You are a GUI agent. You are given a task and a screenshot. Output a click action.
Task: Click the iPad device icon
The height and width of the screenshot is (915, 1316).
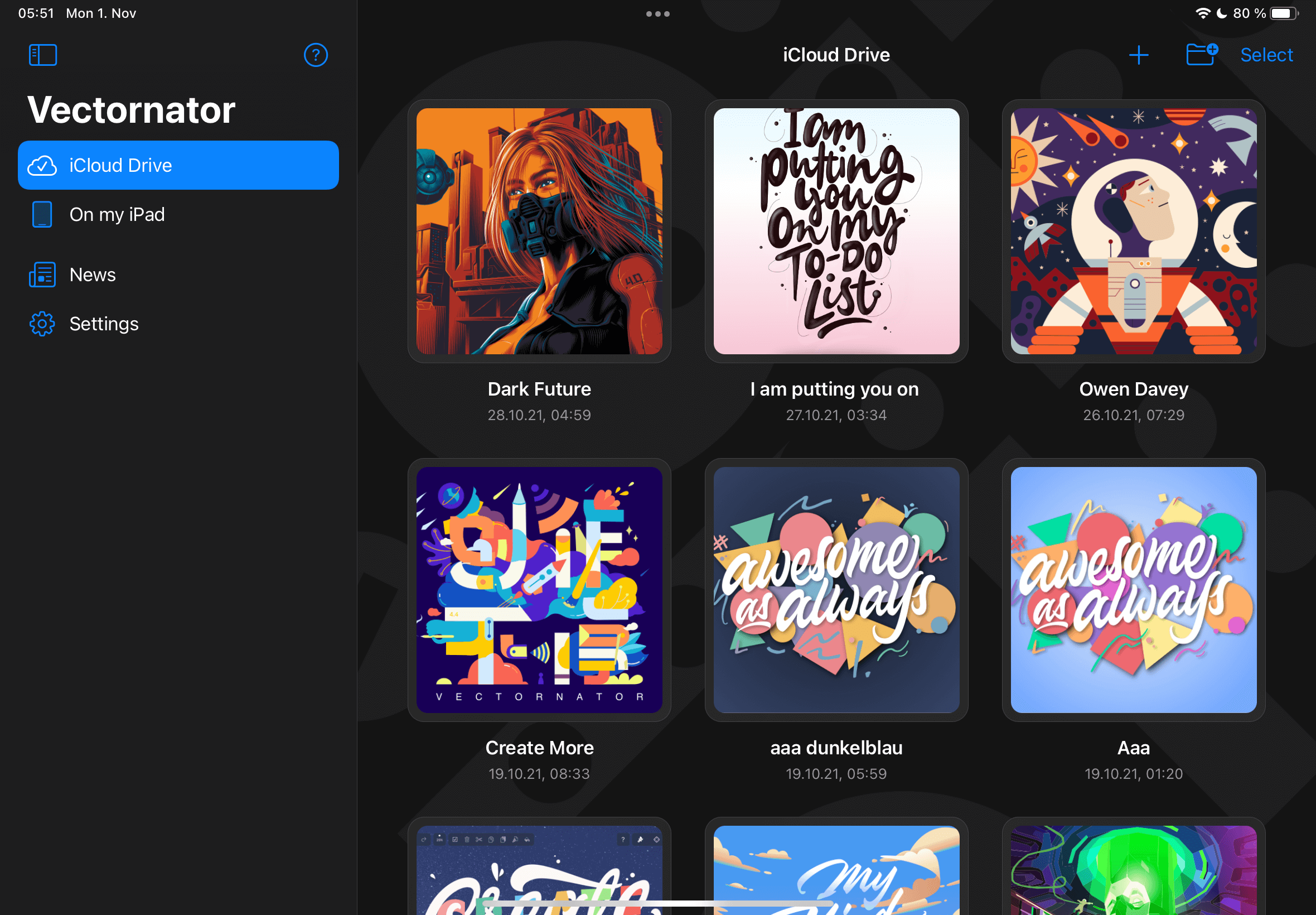(42, 214)
